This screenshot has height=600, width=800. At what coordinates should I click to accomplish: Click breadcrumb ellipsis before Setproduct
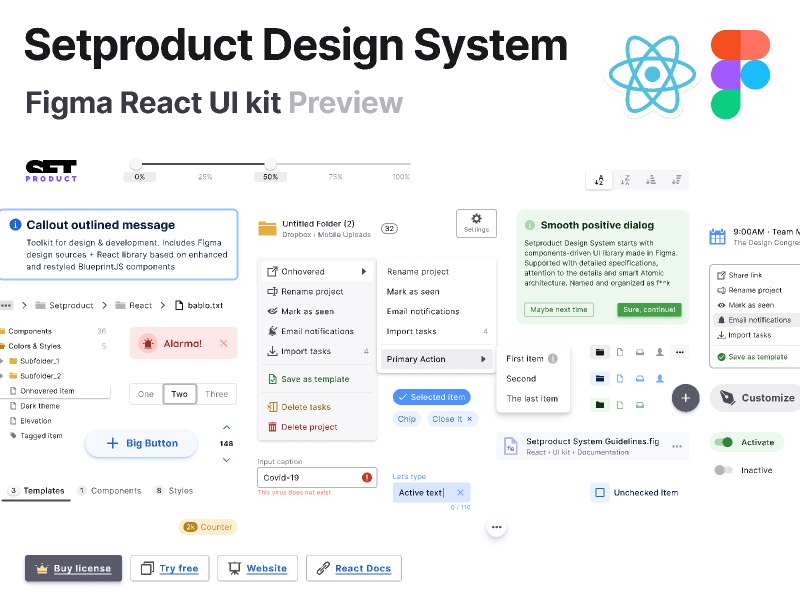pos(6,306)
